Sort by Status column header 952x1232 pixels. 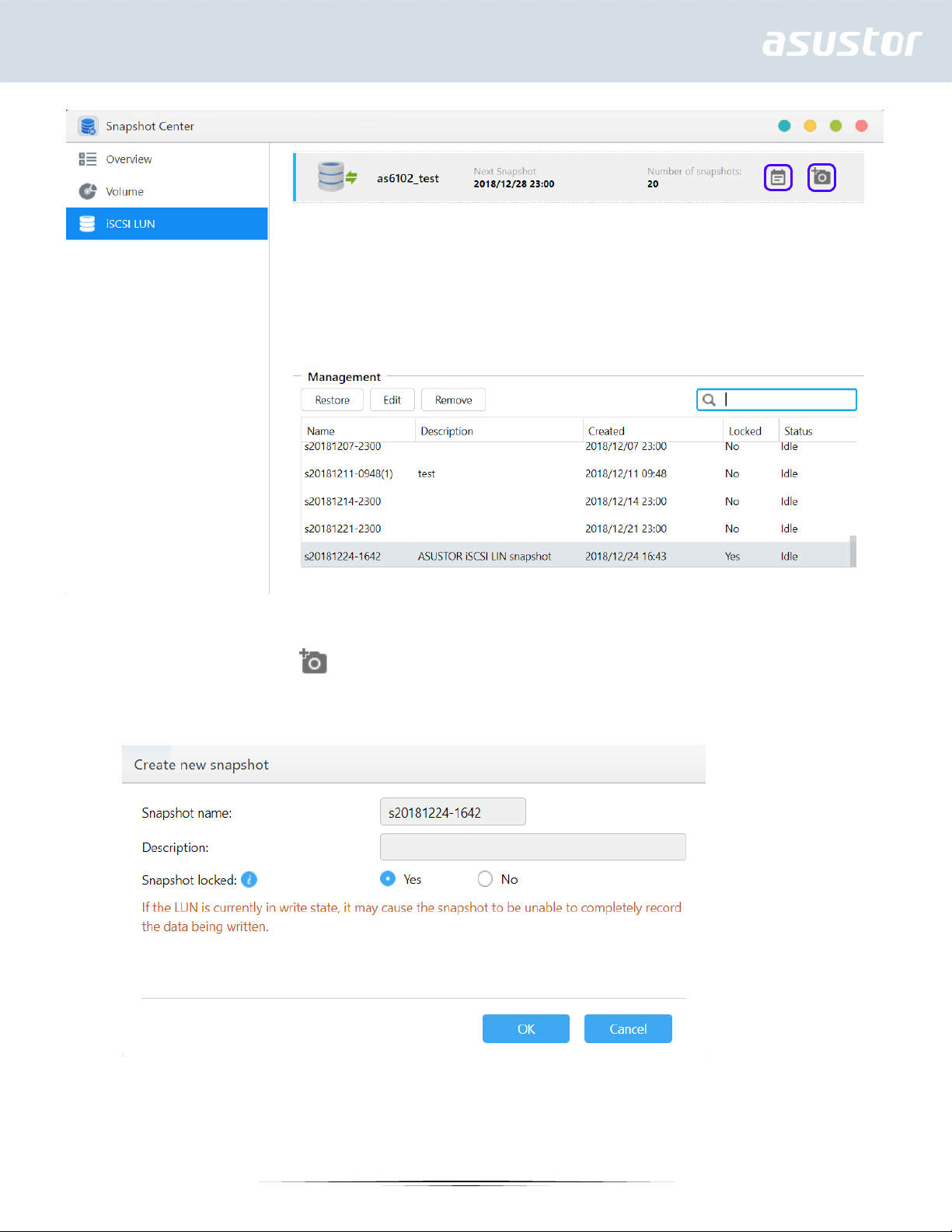818,431
